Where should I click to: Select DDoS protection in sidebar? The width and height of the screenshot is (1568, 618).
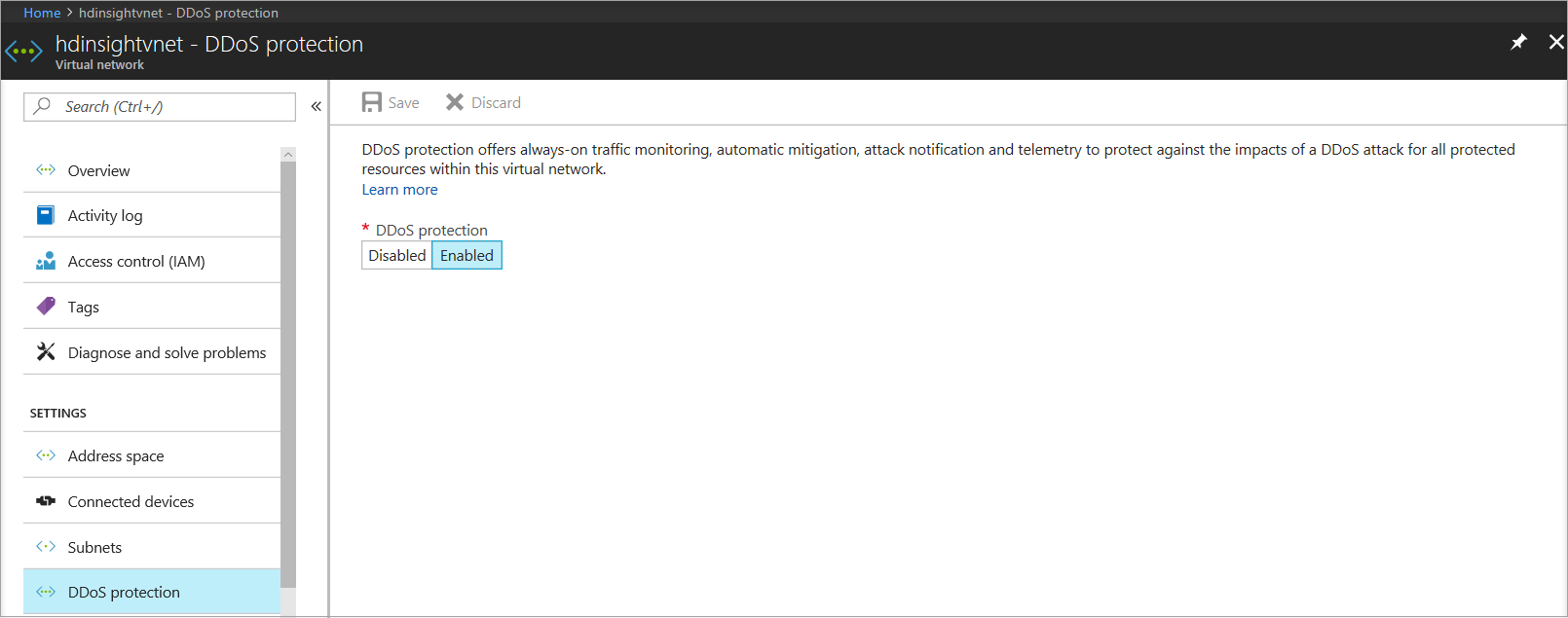point(152,592)
